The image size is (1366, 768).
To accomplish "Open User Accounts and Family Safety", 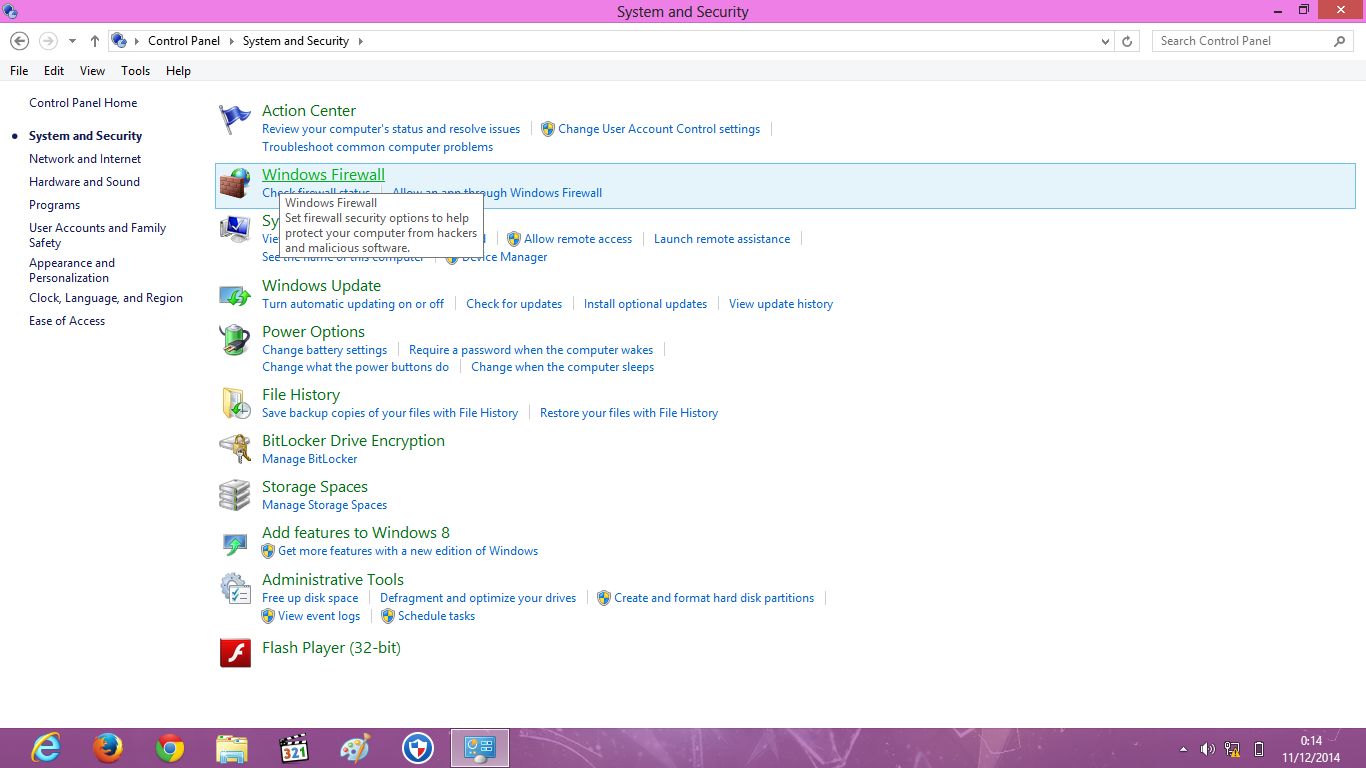I will [98, 235].
